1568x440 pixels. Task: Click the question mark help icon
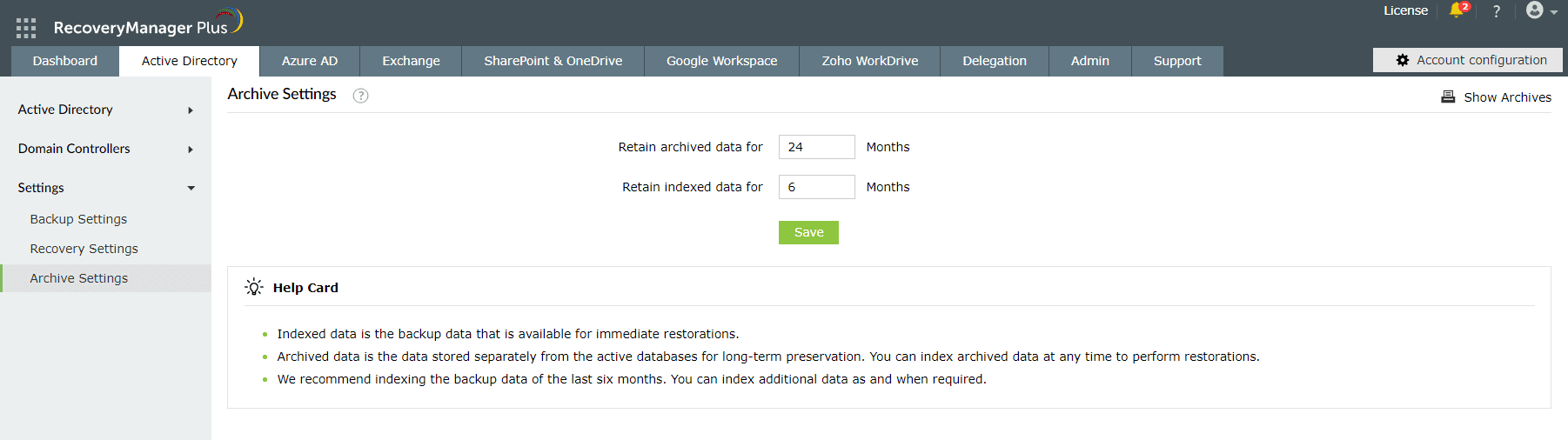coord(1497,11)
